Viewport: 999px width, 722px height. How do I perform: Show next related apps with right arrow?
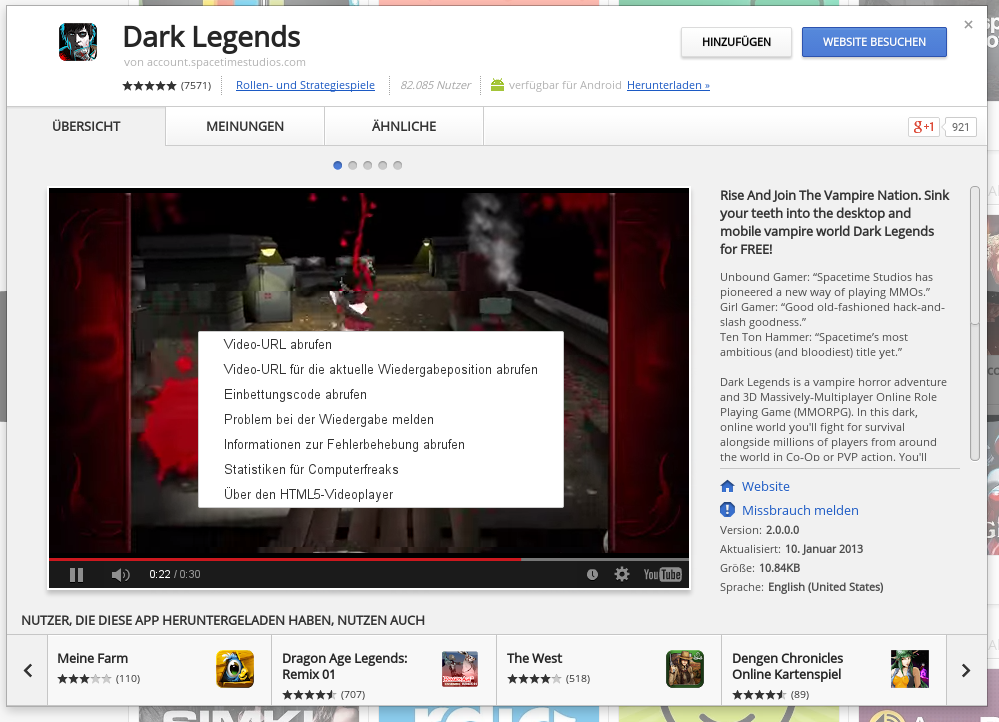pos(967,670)
